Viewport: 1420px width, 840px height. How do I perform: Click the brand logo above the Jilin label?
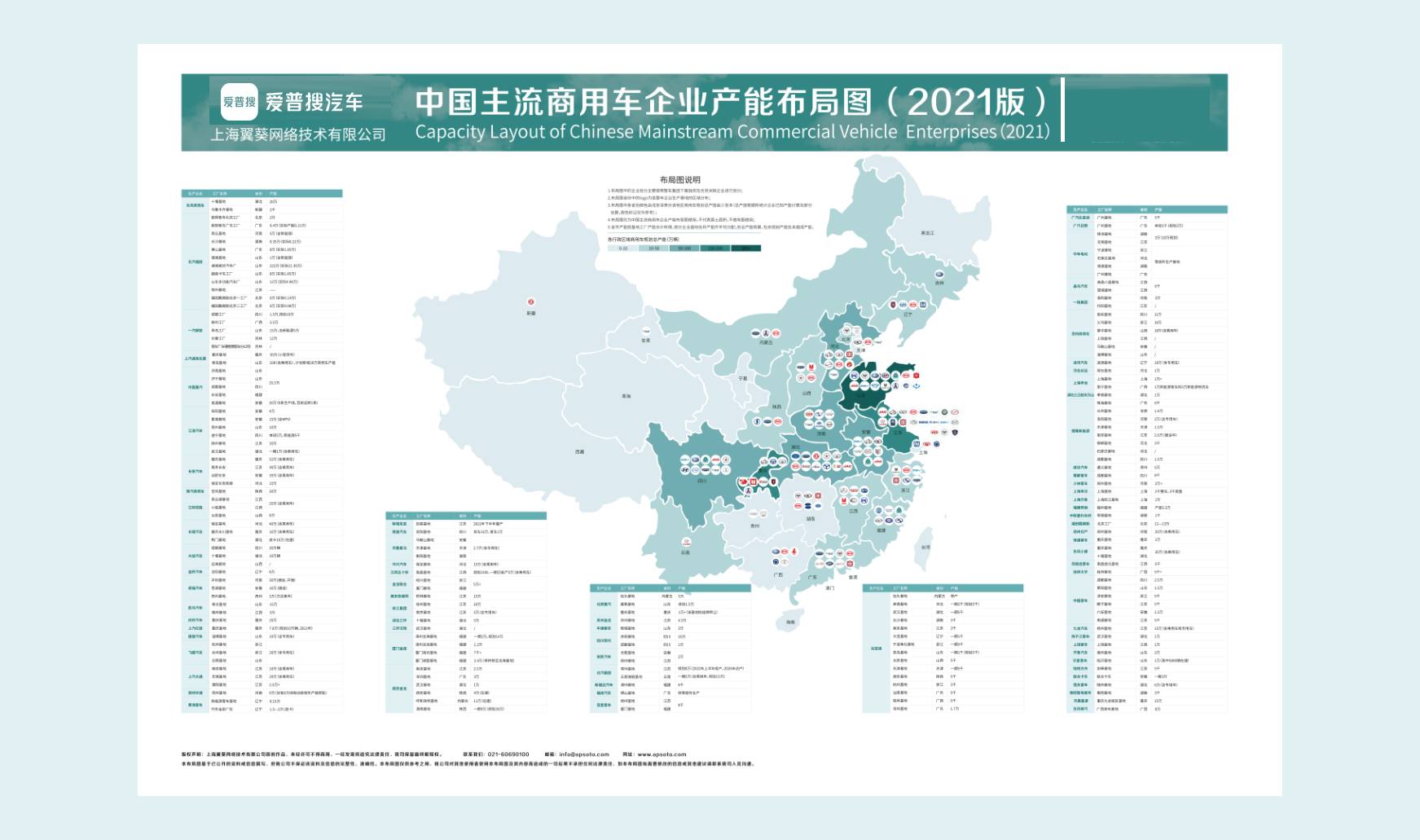[x=939, y=275]
